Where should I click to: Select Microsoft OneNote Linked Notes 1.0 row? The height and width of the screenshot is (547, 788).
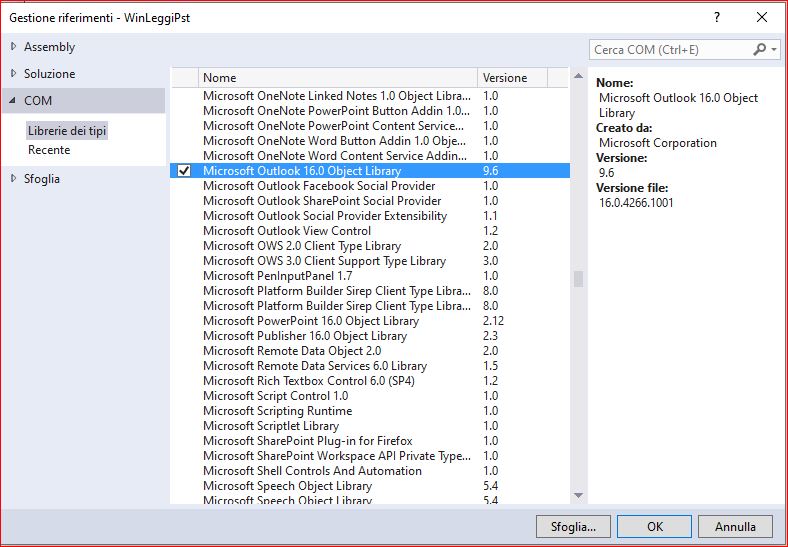370,96
